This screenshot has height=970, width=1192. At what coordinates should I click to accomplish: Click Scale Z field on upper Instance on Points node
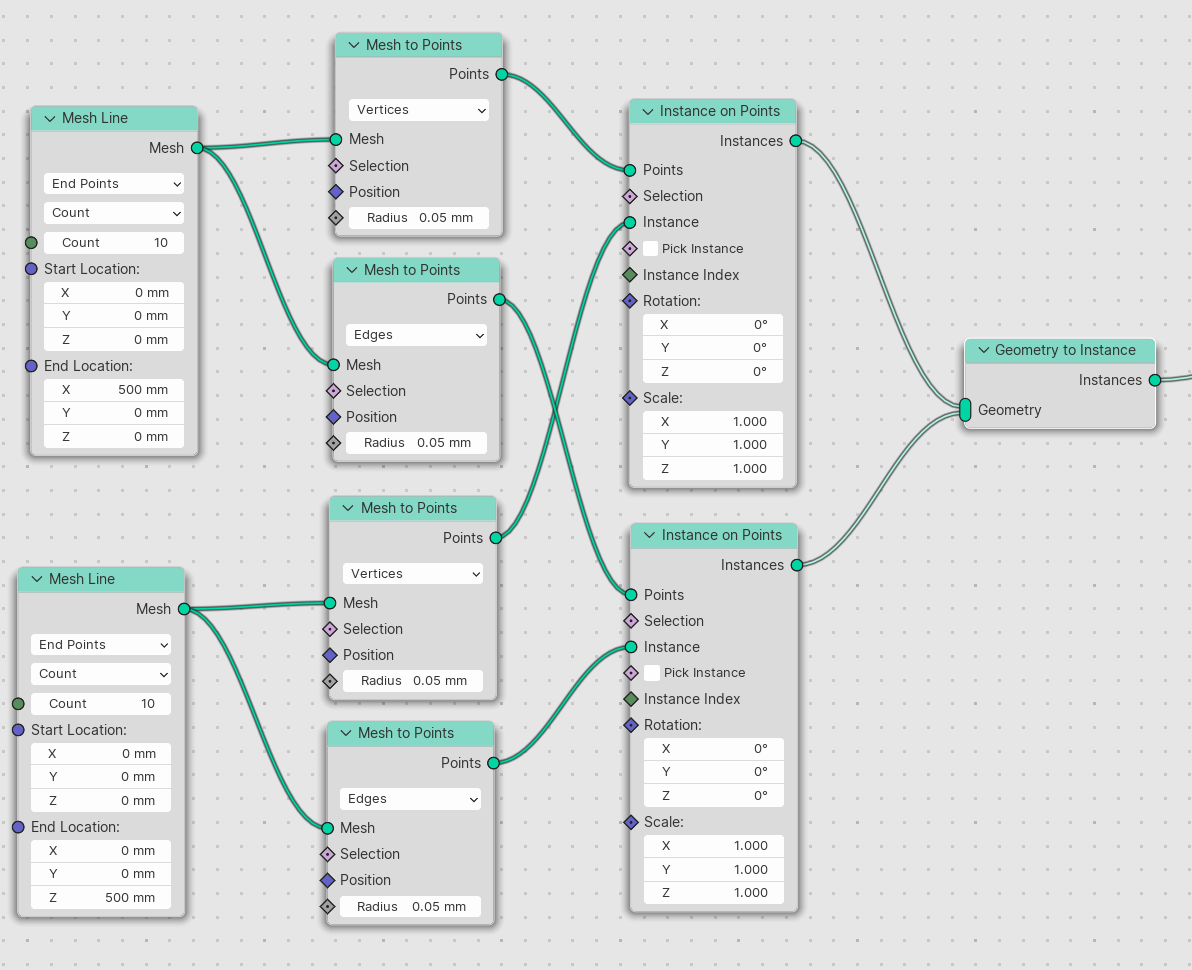[713, 469]
